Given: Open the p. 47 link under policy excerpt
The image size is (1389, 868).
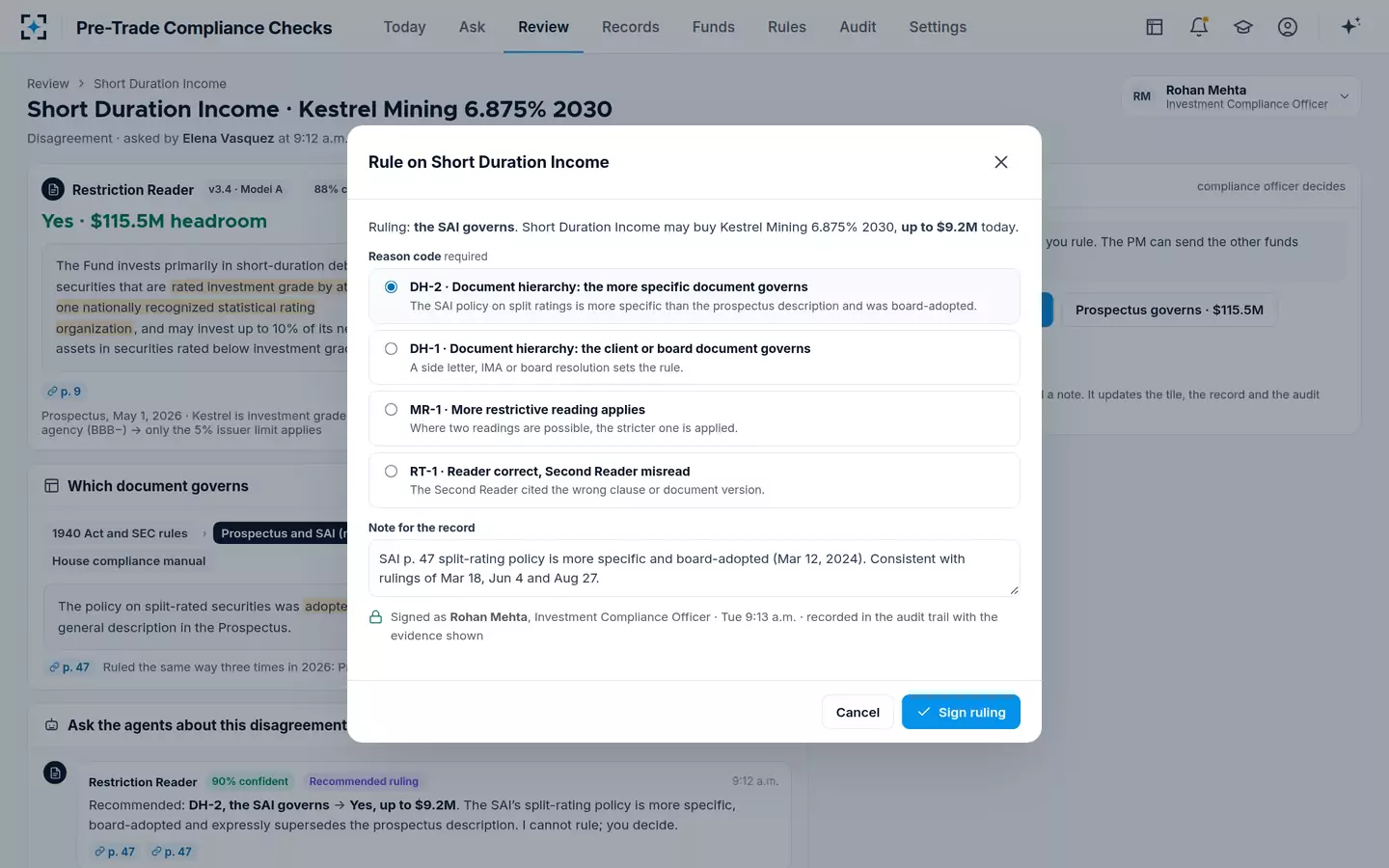Looking at the screenshot, I should click(69, 667).
